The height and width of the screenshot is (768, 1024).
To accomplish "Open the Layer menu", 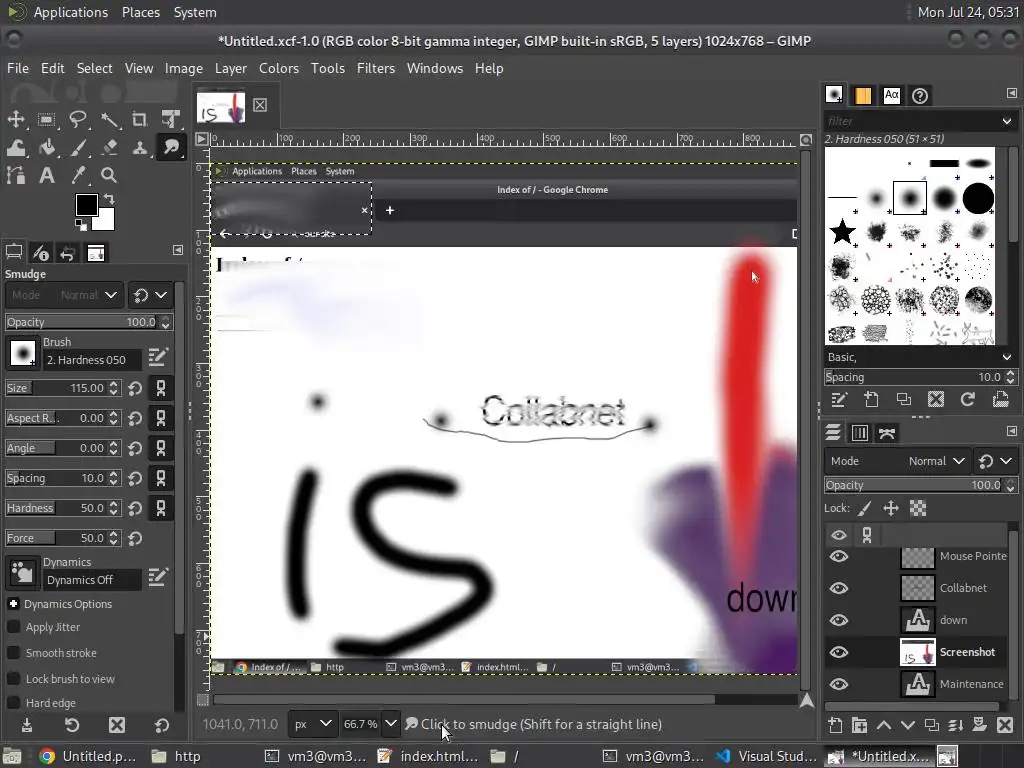I will pos(231,68).
